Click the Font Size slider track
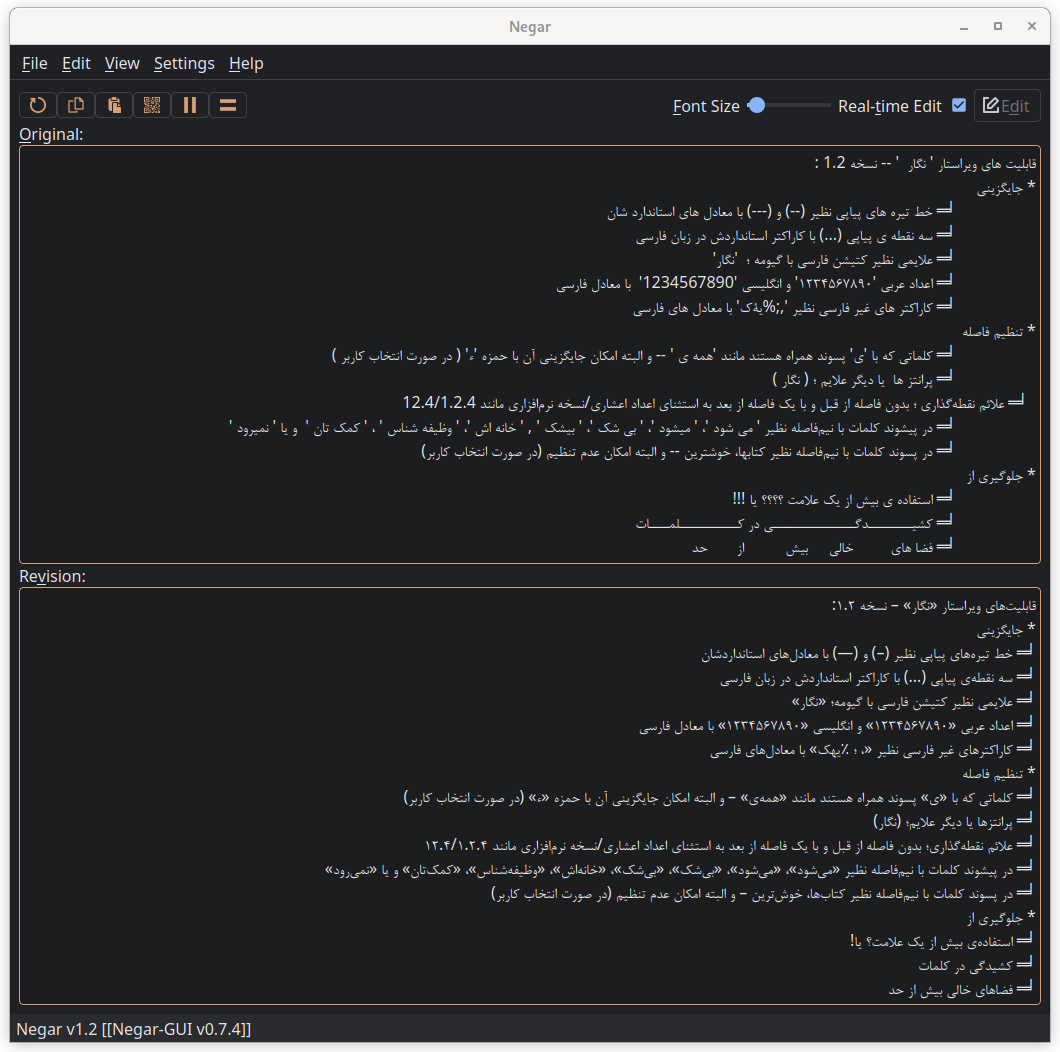Viewport: 1060px width, 1052px height. [x=790, y=105]
